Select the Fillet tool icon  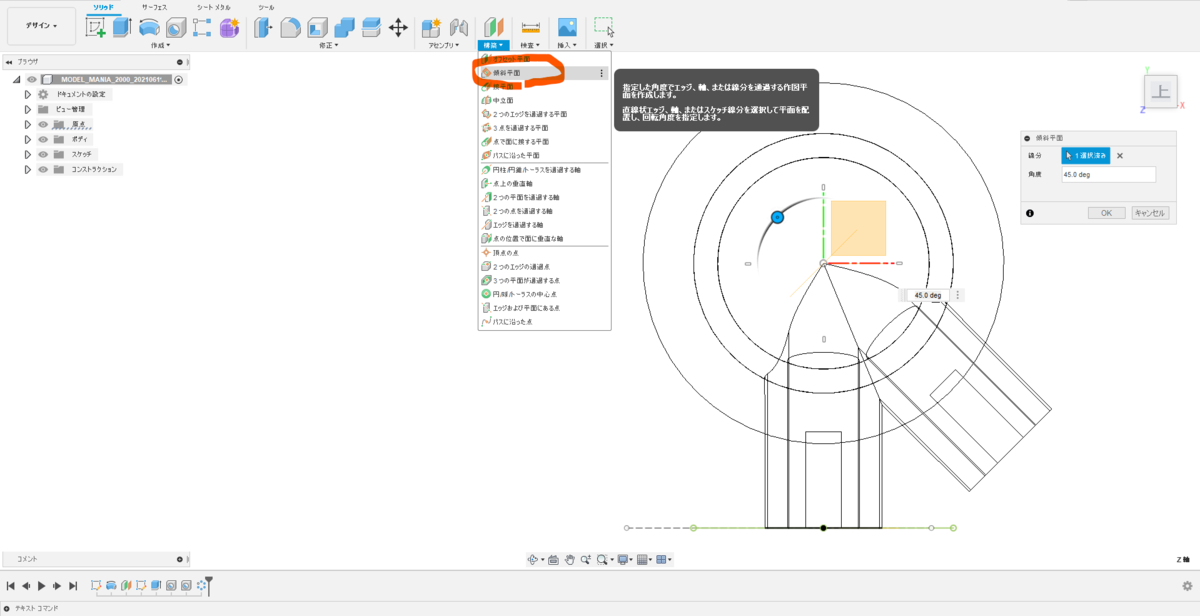tap(290, 28)
